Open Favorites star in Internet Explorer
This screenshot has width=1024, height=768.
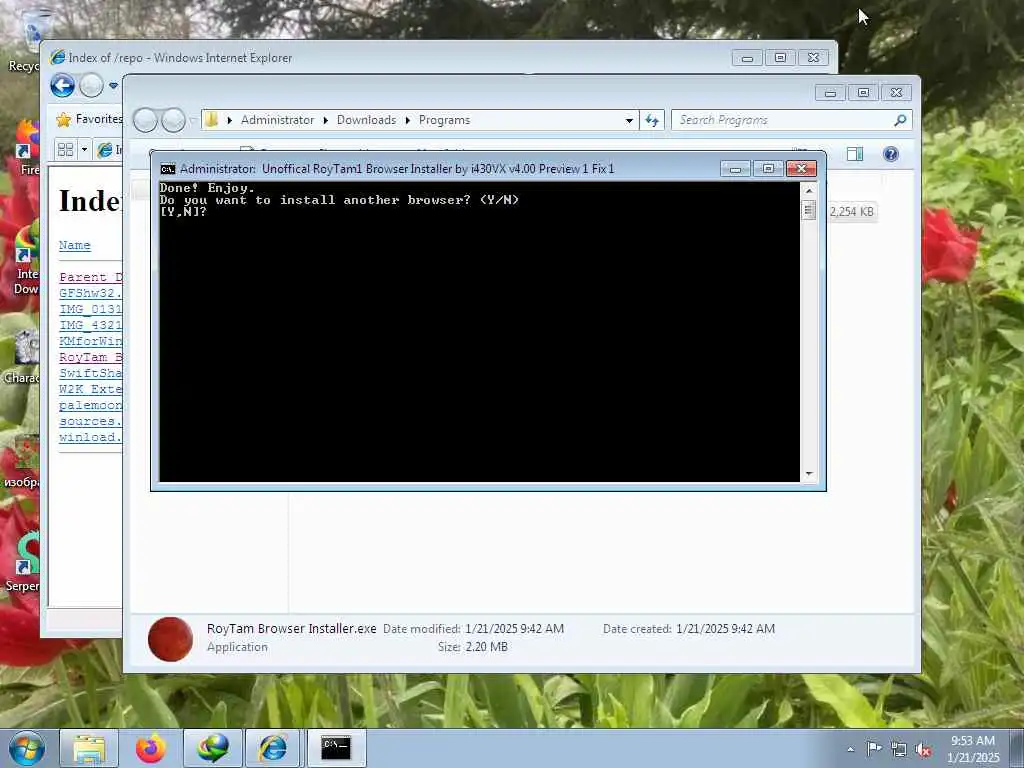(x=63, y=120)
